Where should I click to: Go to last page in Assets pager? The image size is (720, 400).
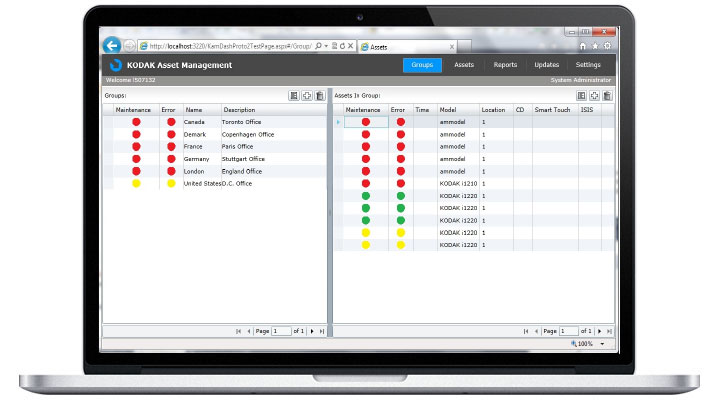coord(609,331)
